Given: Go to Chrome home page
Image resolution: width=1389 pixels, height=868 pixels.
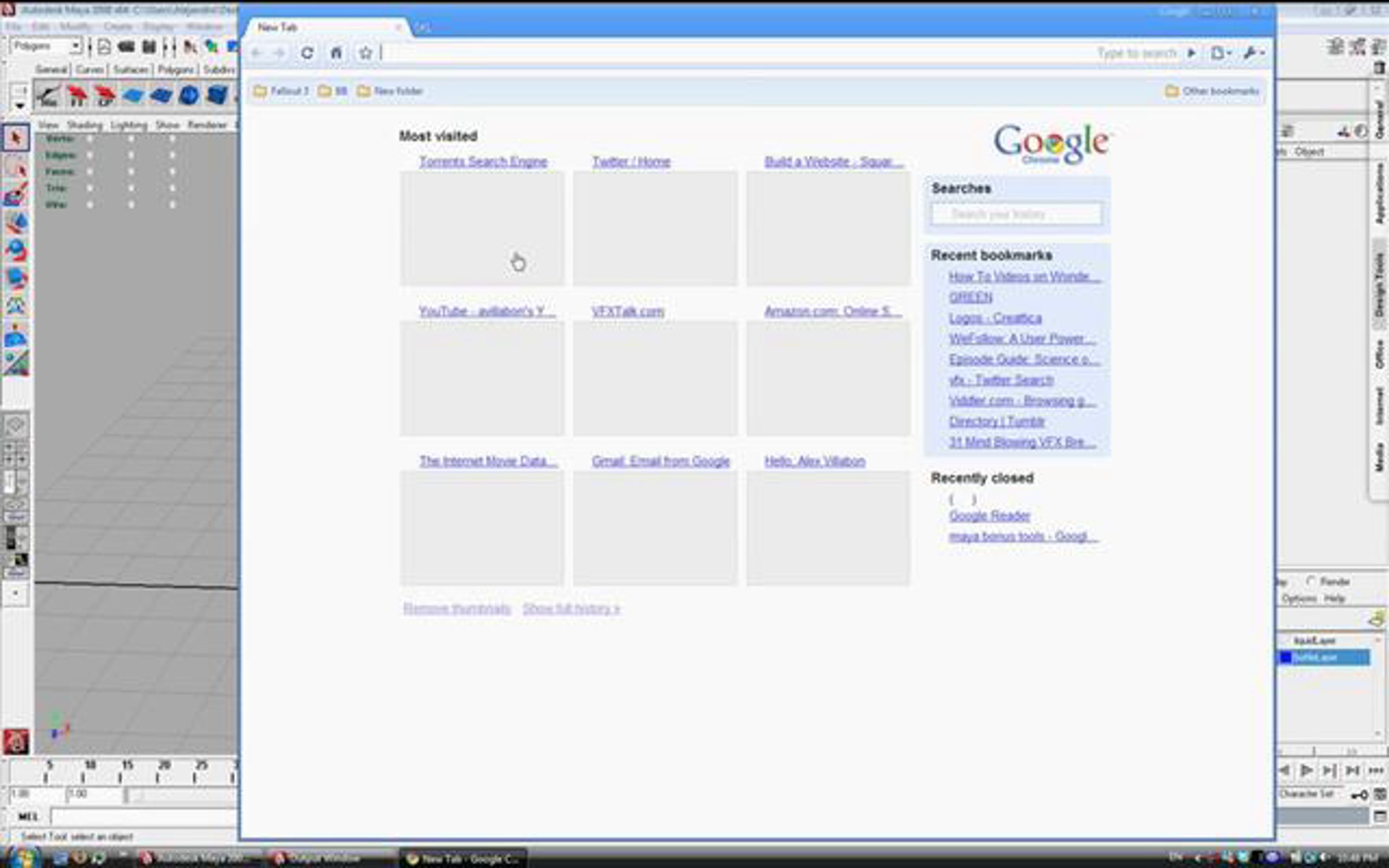Looking at the screenshot, I should 336,53.
